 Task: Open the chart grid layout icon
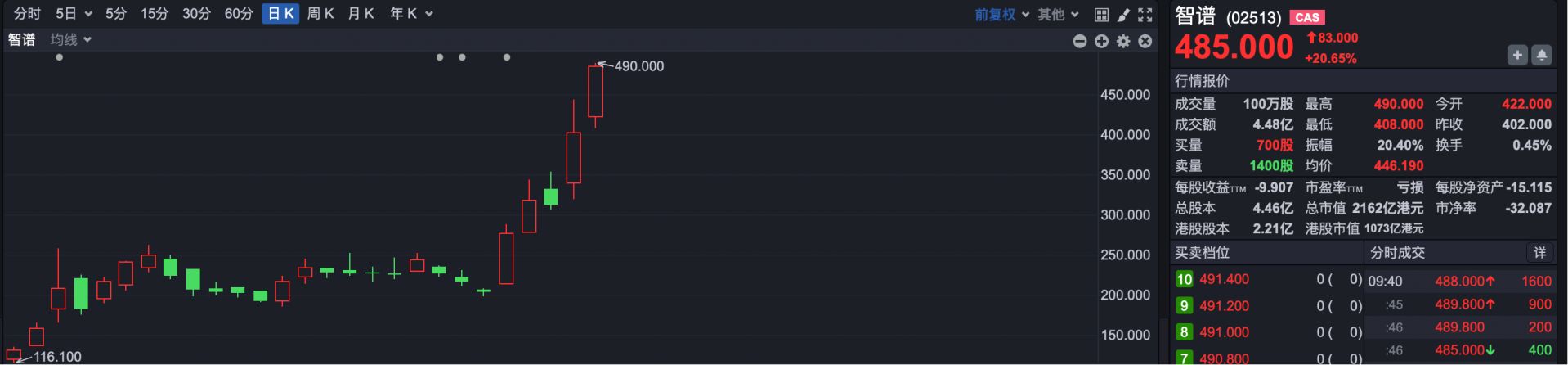tap(1101, 15)
